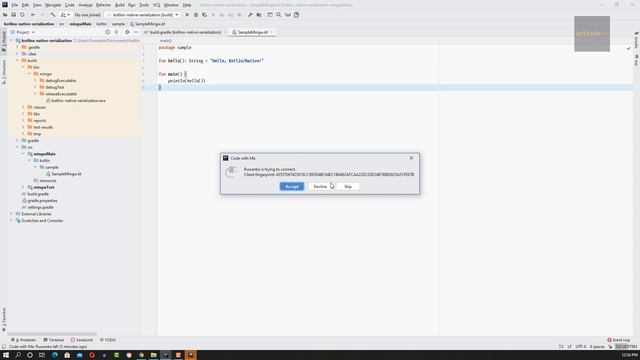Viewport: 640px width, 360px height.
Task: Collapse the bin folder in tree
Action: click(x=24, y=67)
